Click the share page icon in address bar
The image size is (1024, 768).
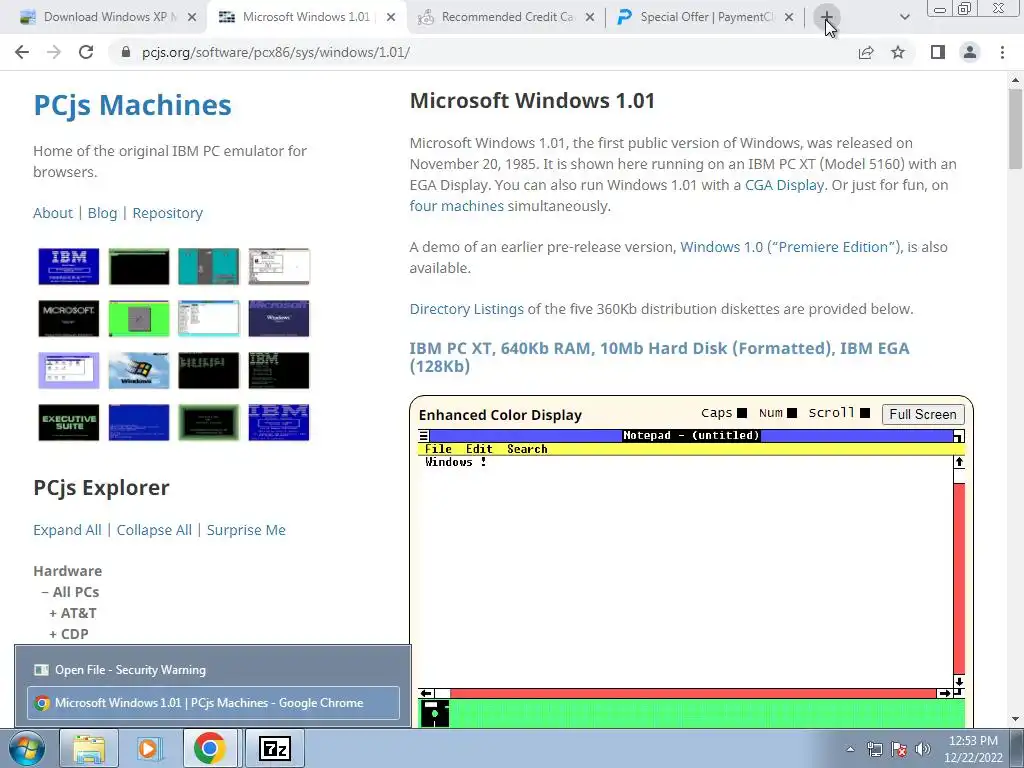point(866,52)
